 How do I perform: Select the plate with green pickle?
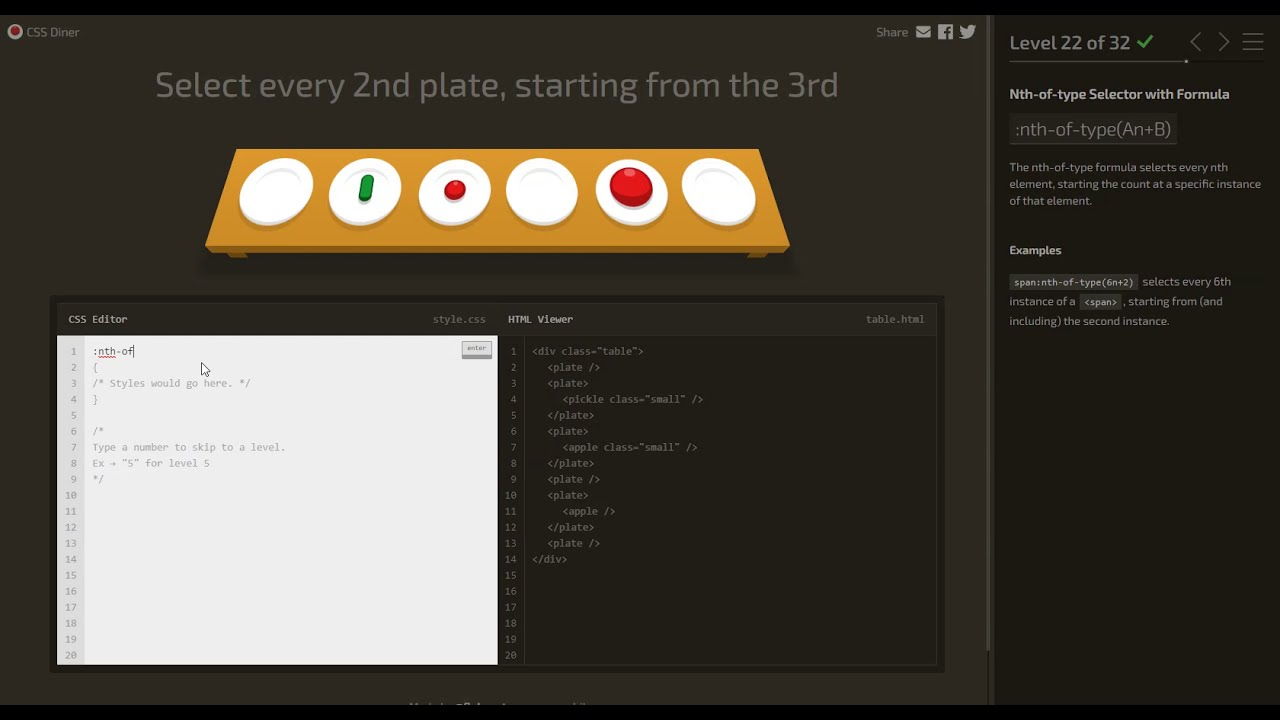click(365, 191)
